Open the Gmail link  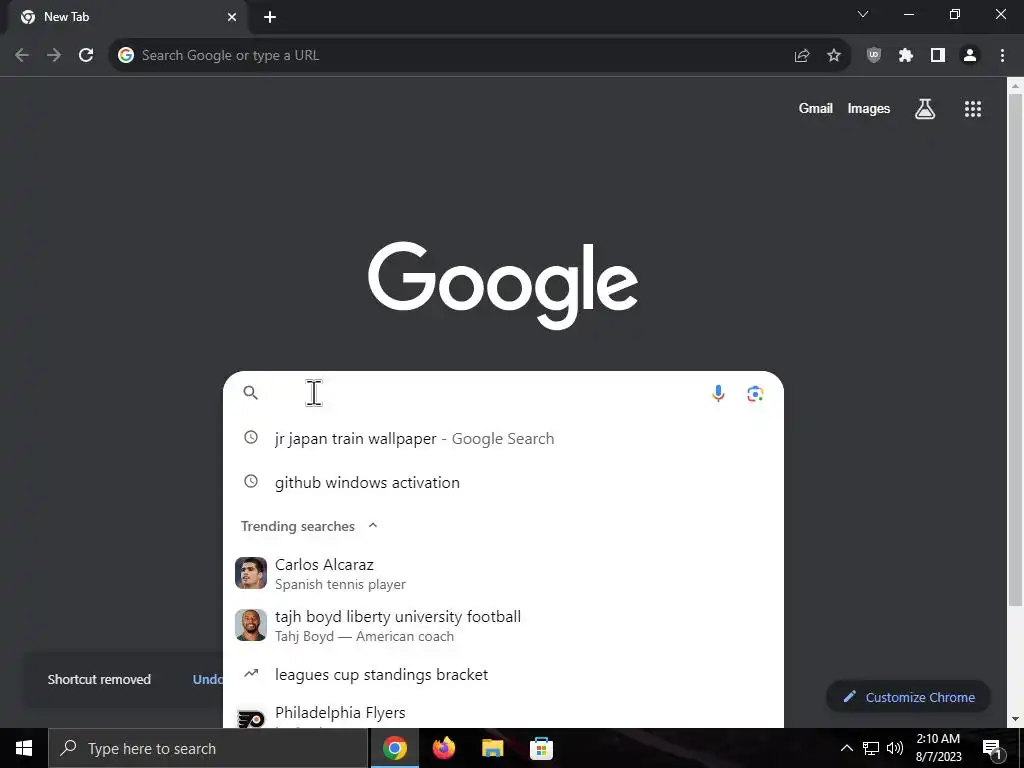pyautogui.click(x=816, y=108)
